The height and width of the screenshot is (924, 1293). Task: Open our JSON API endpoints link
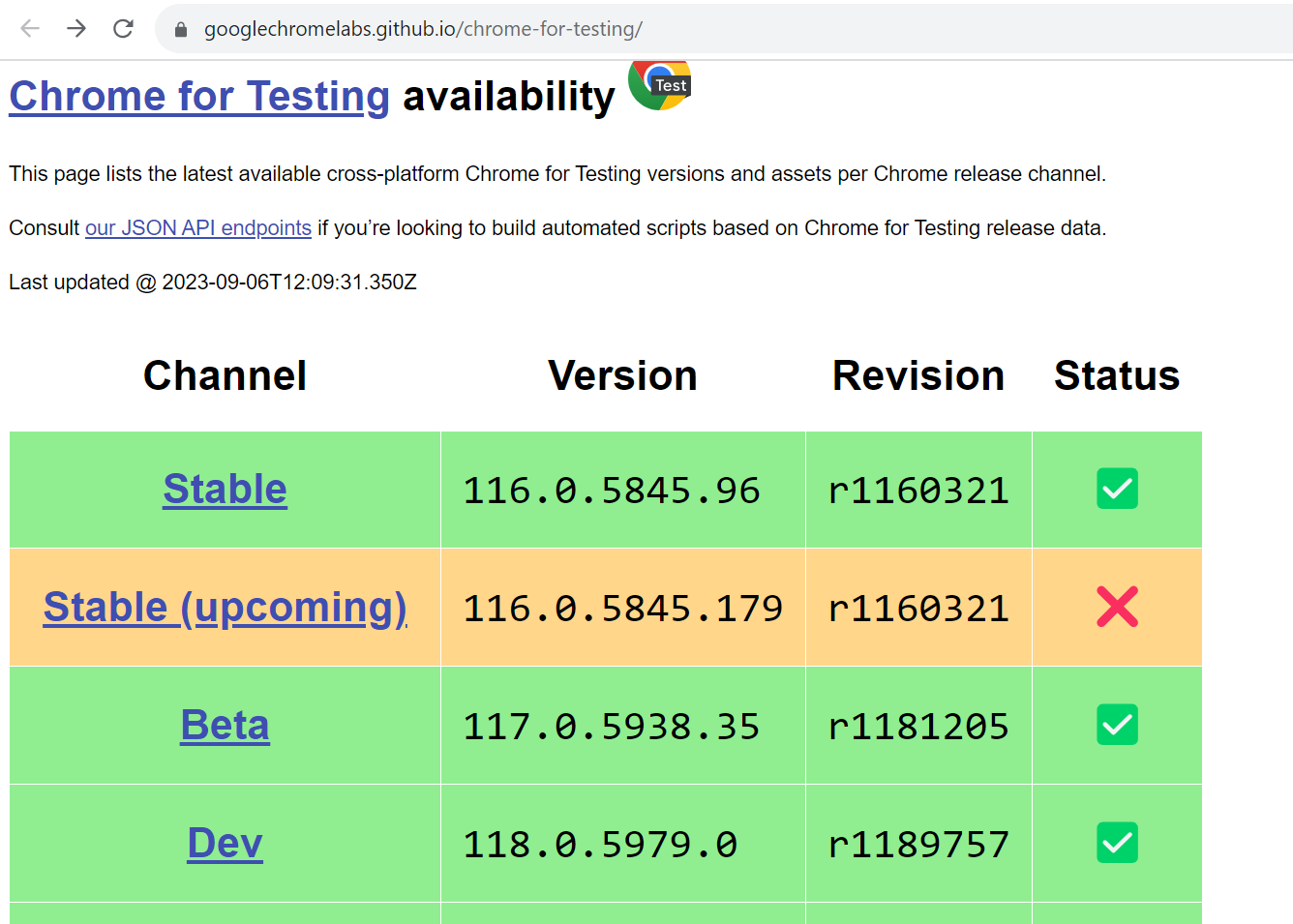[198, 227]
